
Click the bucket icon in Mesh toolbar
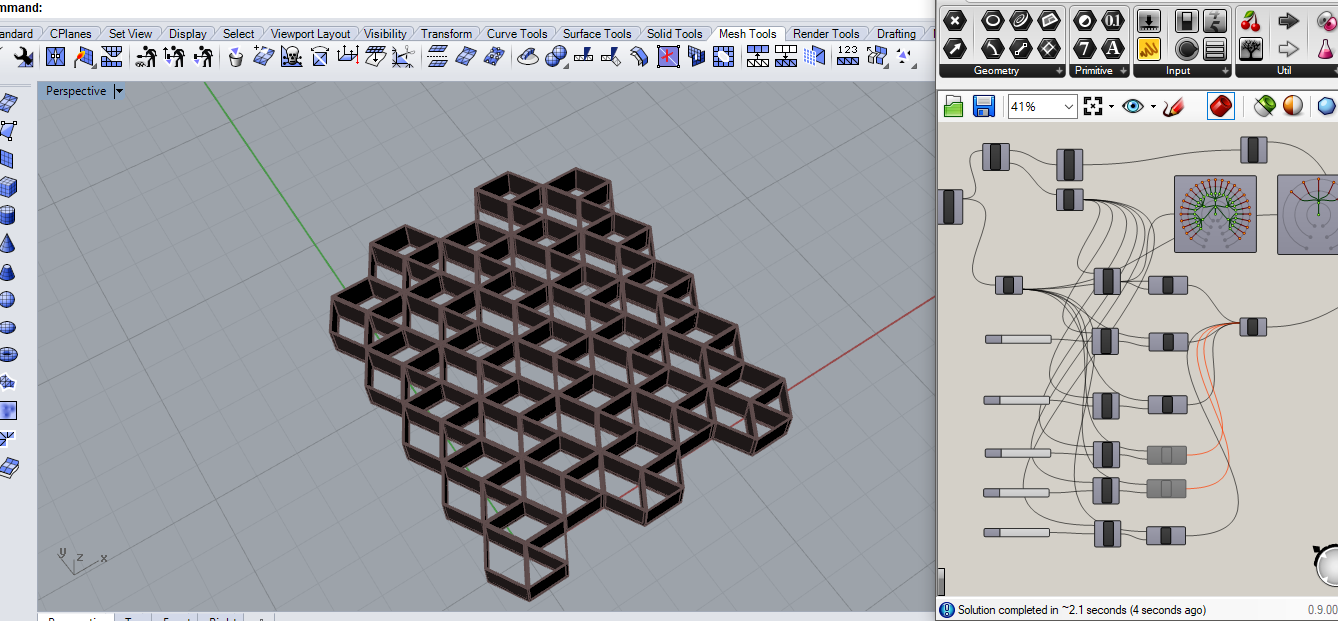236,56
